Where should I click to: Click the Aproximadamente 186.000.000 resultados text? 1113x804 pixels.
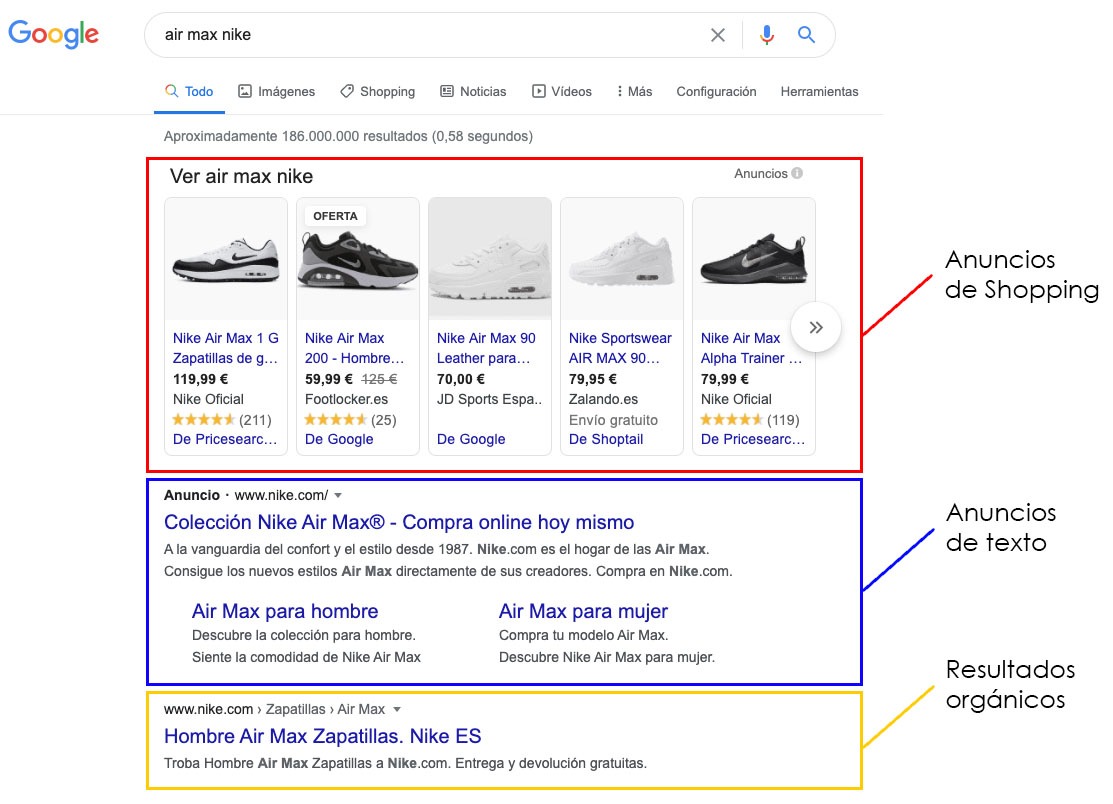349,136
